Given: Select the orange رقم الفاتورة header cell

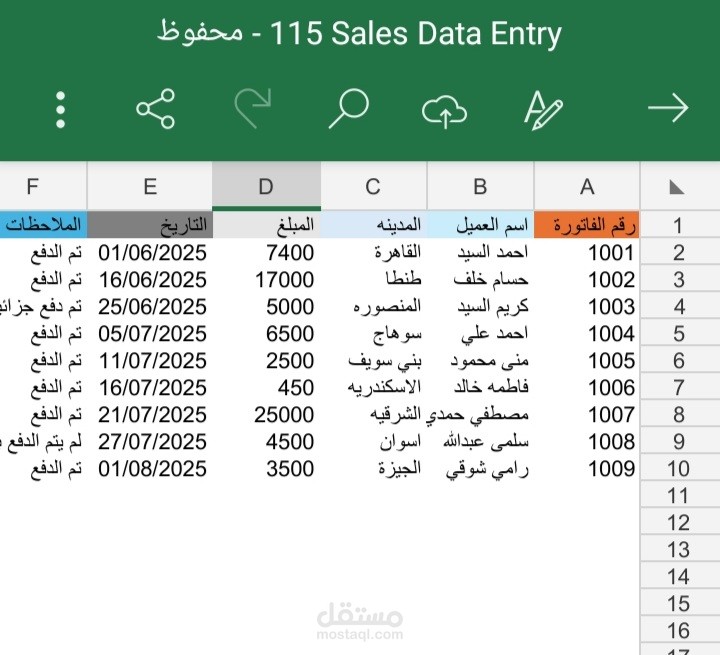Looking at the screenshot, I should click(x=587, y=225).
